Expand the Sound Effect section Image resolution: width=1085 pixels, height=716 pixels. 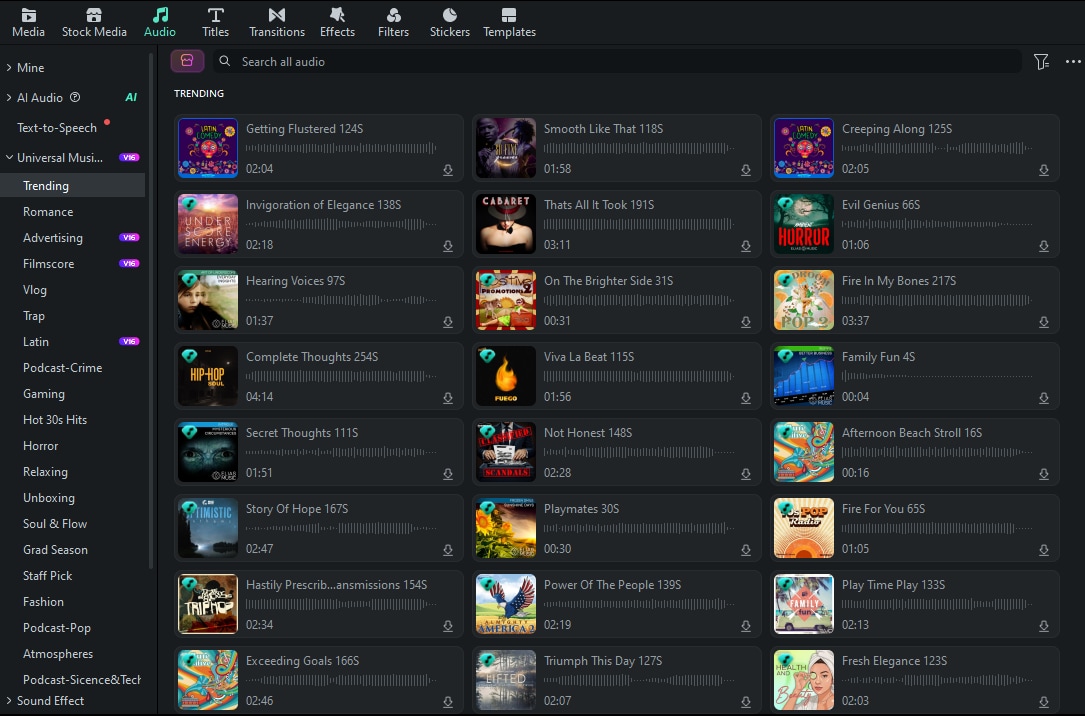pyautogui.click(x=9, y=700)
